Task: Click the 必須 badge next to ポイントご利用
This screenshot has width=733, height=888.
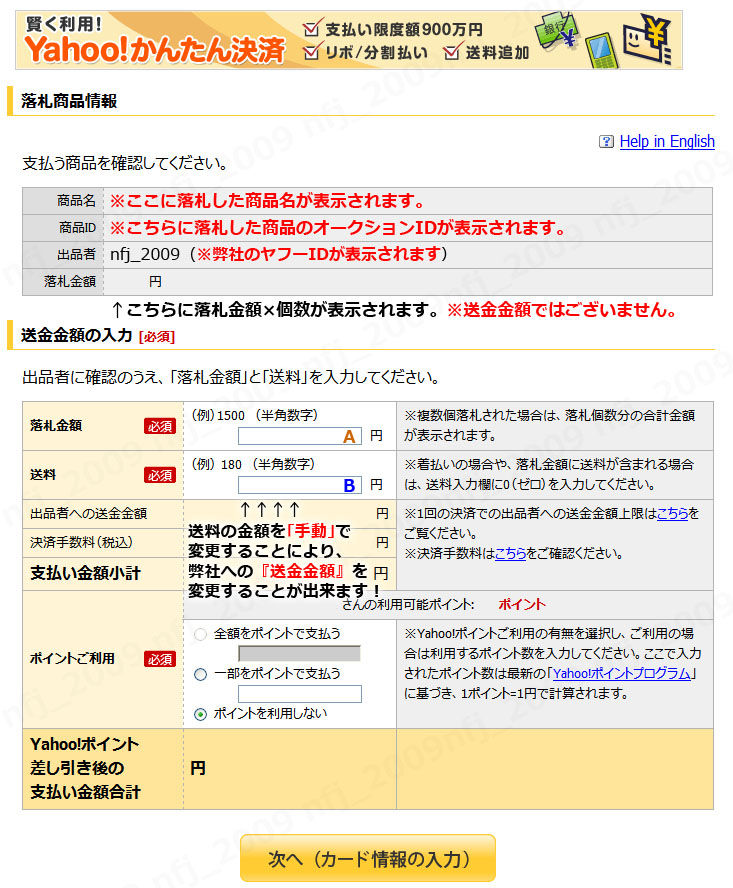Action: point(160,659)
